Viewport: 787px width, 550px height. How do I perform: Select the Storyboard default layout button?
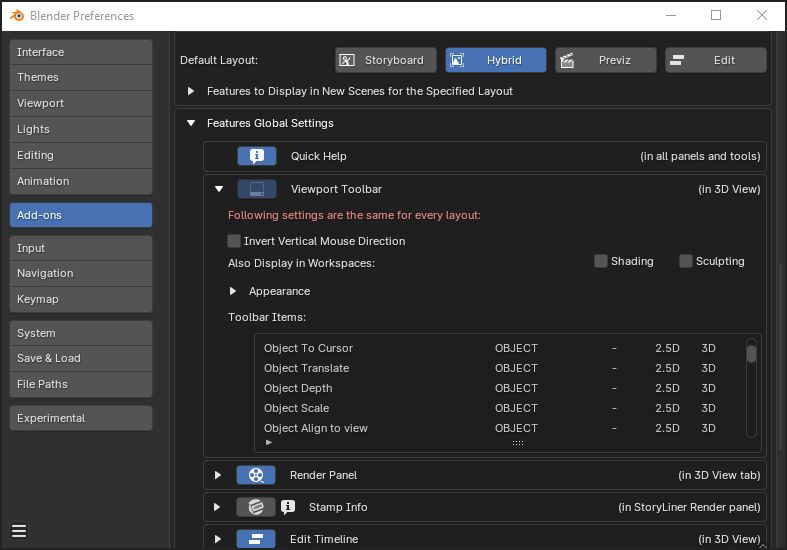point(386,60)
